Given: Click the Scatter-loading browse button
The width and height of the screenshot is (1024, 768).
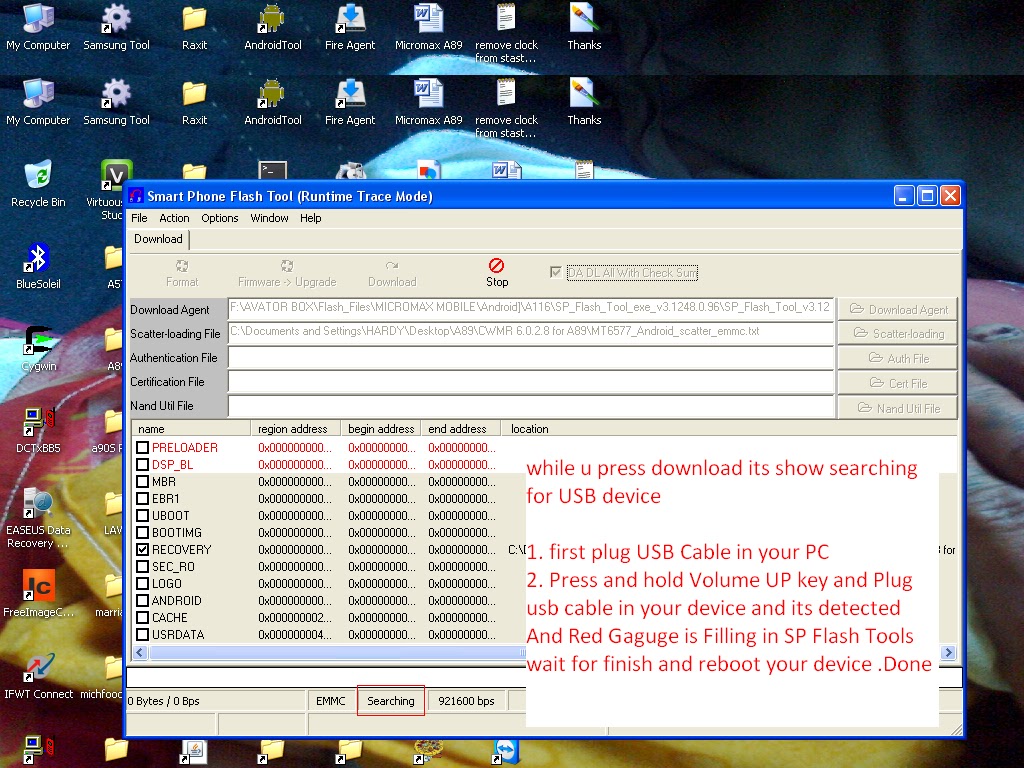Looking at the screenshot, I should click(898, 333).
